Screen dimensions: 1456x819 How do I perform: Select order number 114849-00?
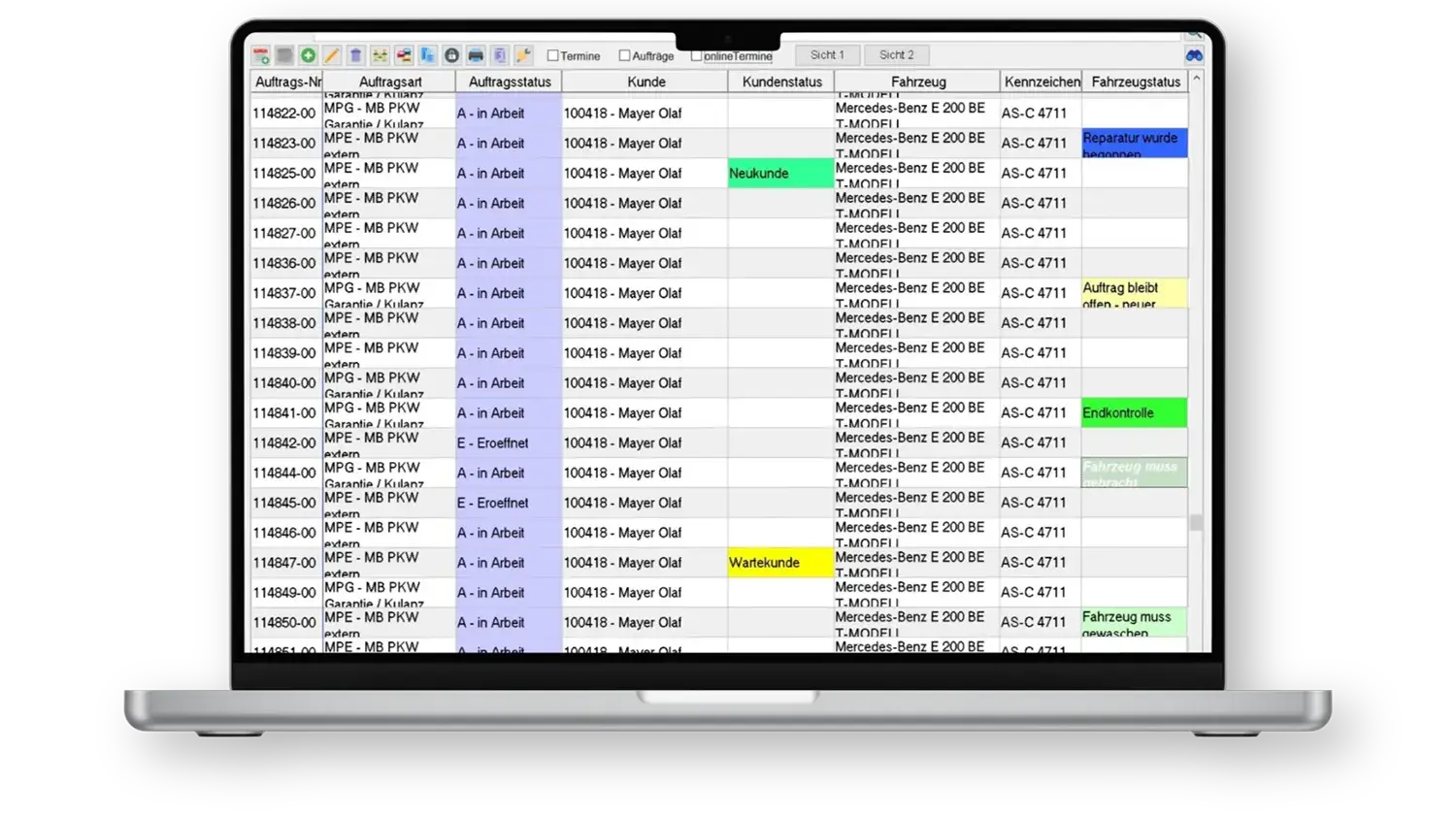[x=284, y=593]
